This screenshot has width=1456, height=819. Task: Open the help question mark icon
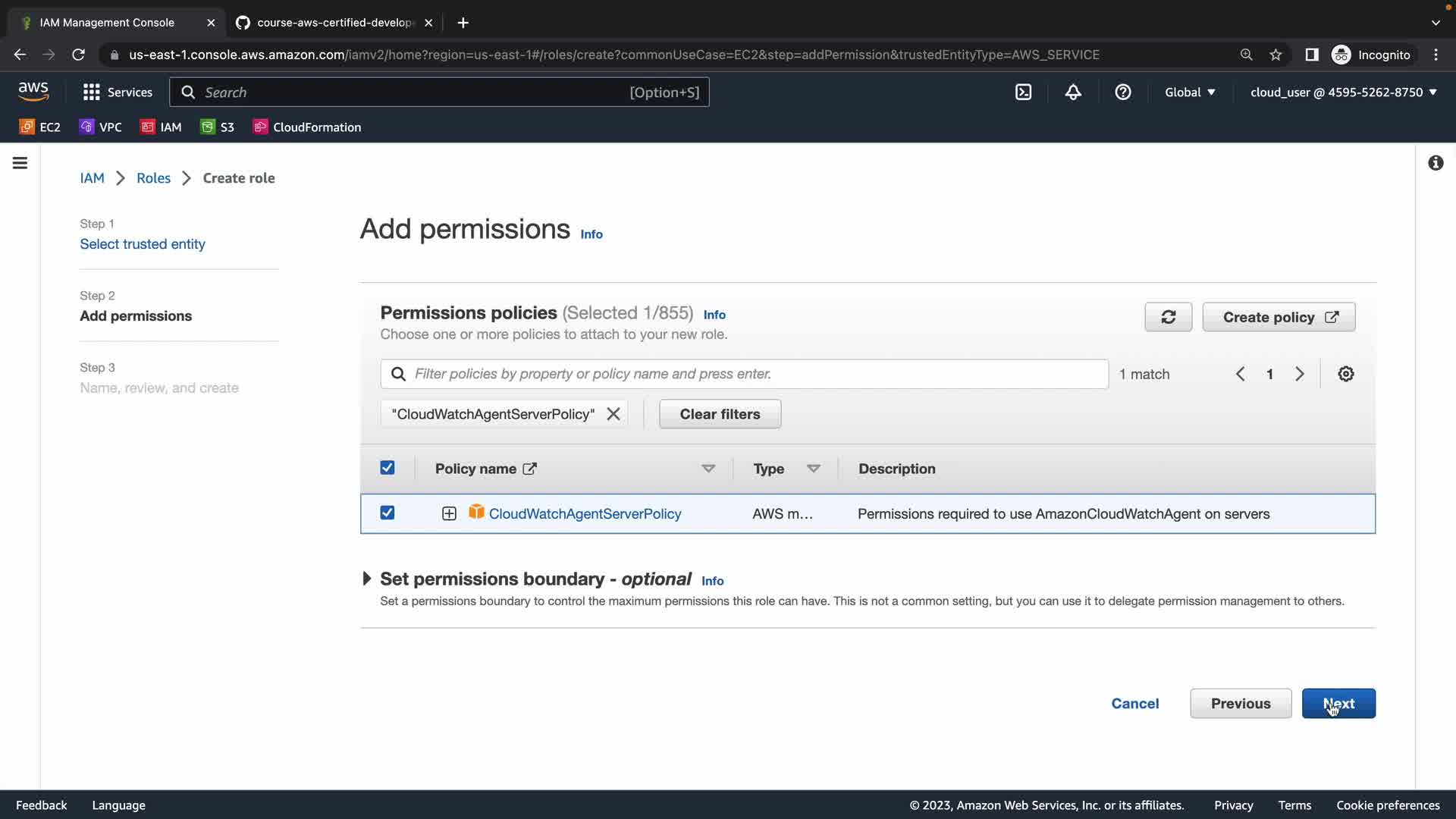click(1123, 92)
